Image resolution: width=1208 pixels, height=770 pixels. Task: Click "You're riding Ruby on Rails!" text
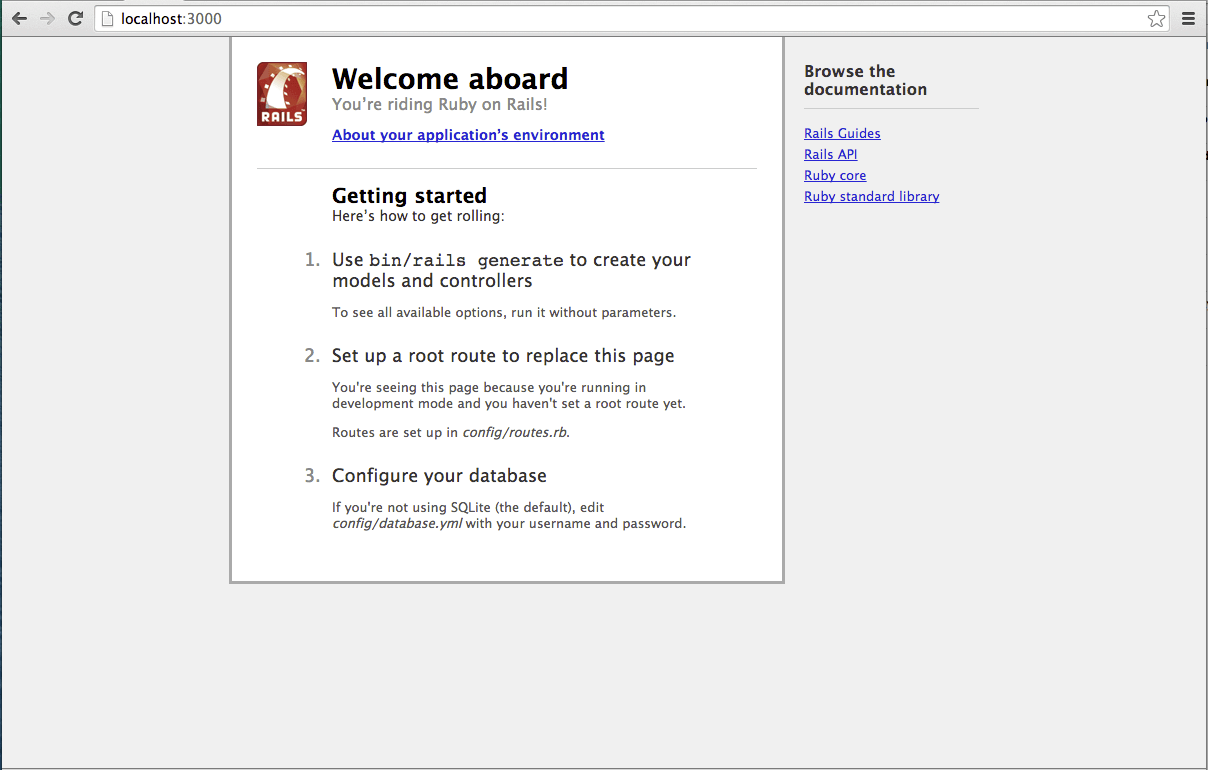[x=439, y=104]
